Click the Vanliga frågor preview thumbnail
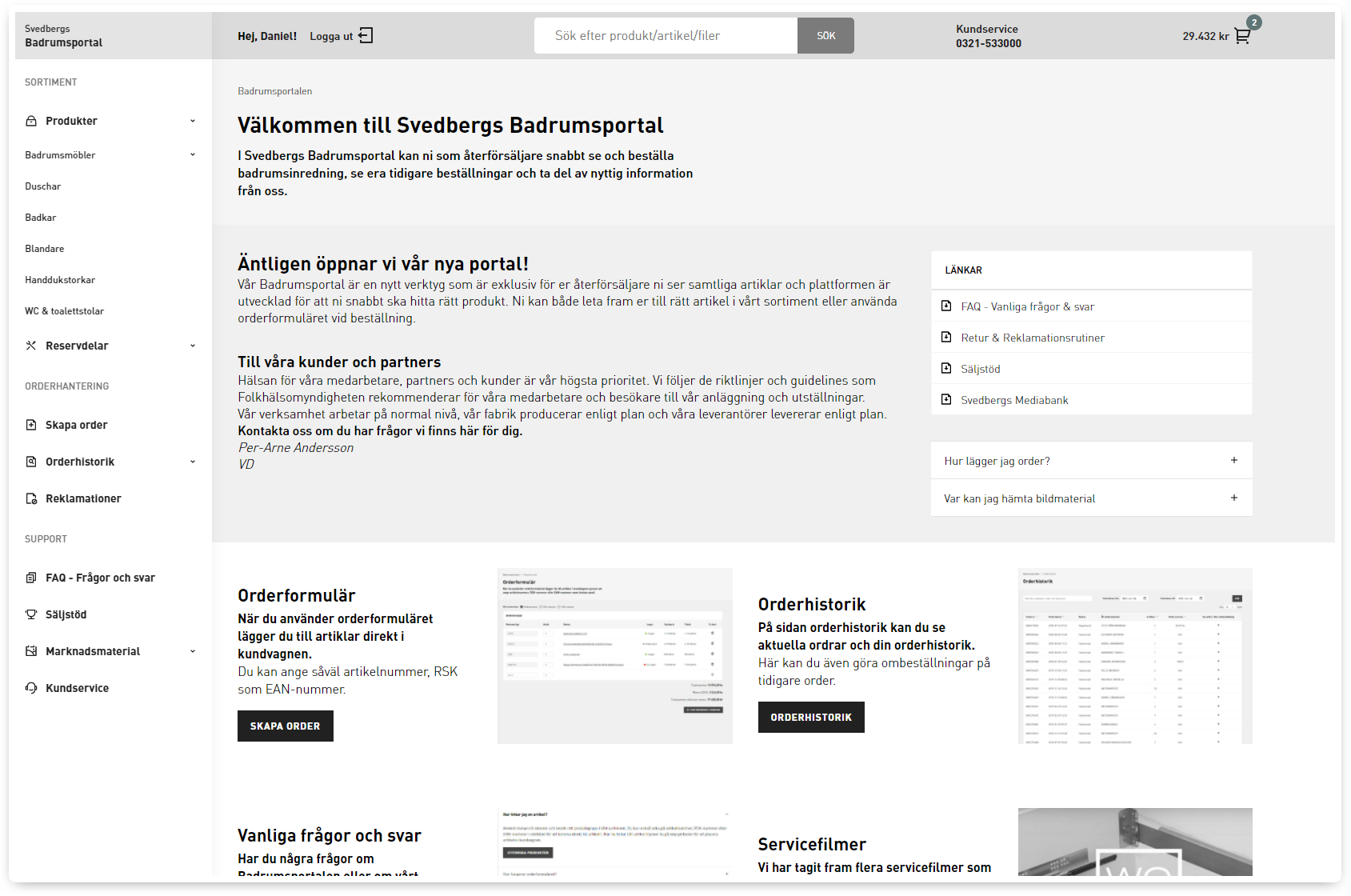1351x896 pixels. click(x=615, y=842)
